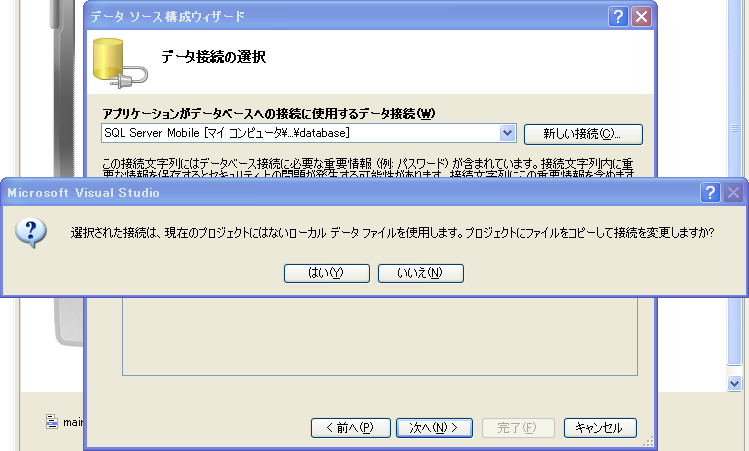The image size is (749, 451).
Task: Click the blue question mark icon in message dialog
Action: coord(31,233)
